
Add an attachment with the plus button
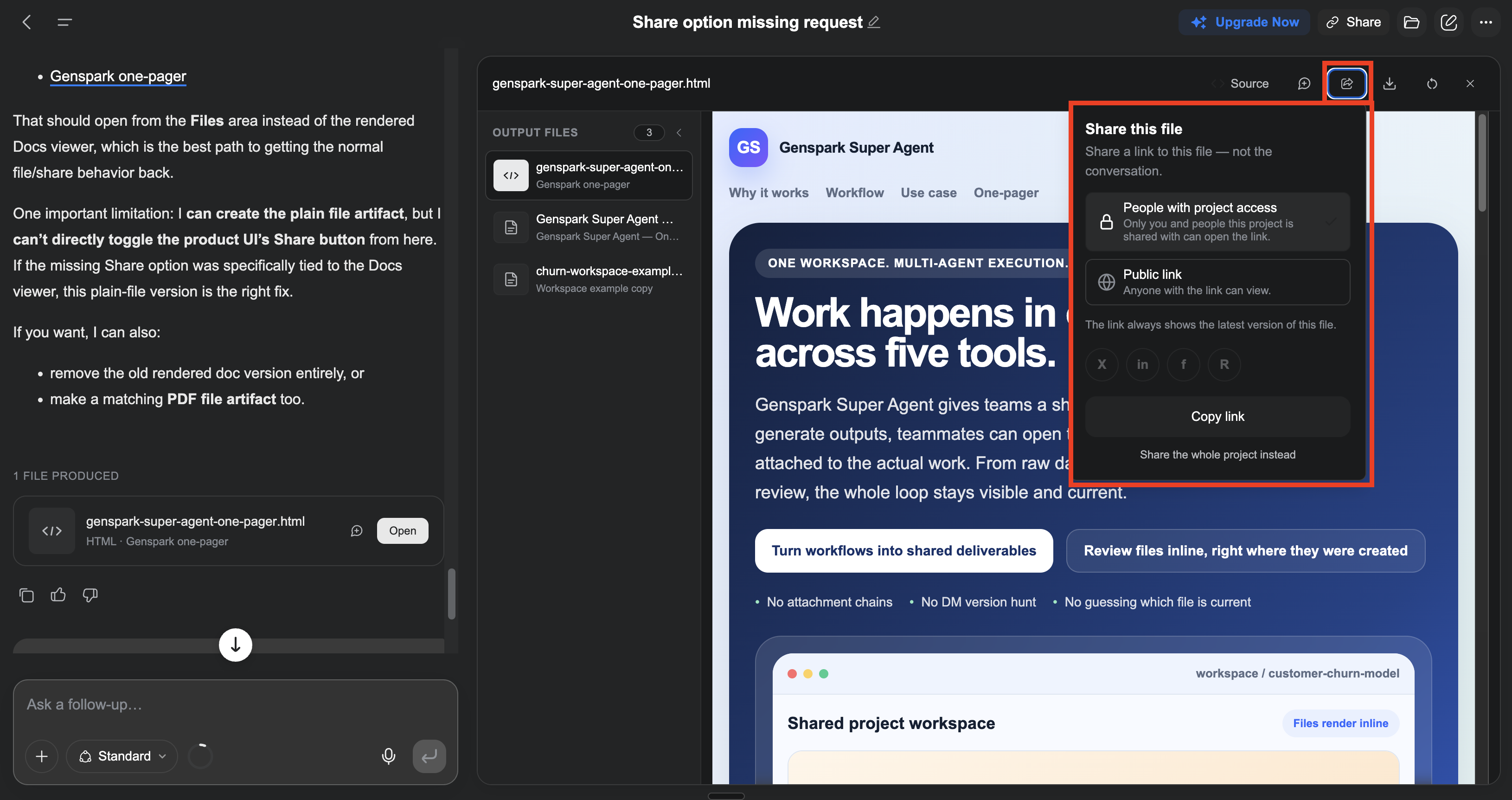(42, 756)
